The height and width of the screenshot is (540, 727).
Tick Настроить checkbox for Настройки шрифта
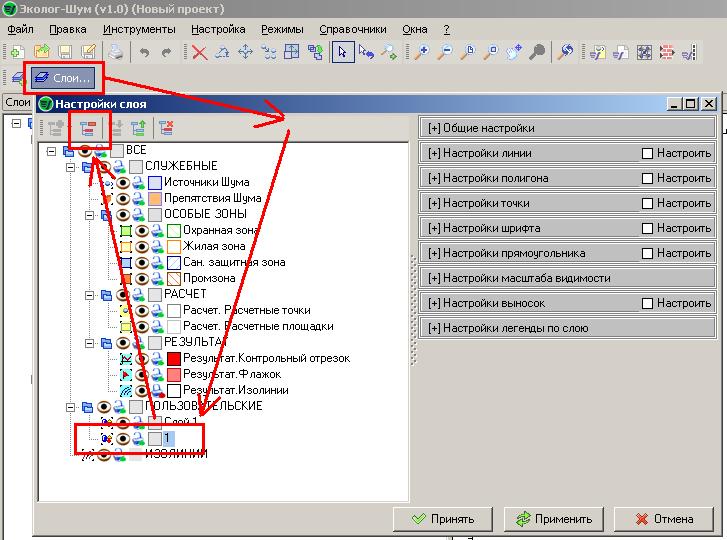(x=648, y=228)
